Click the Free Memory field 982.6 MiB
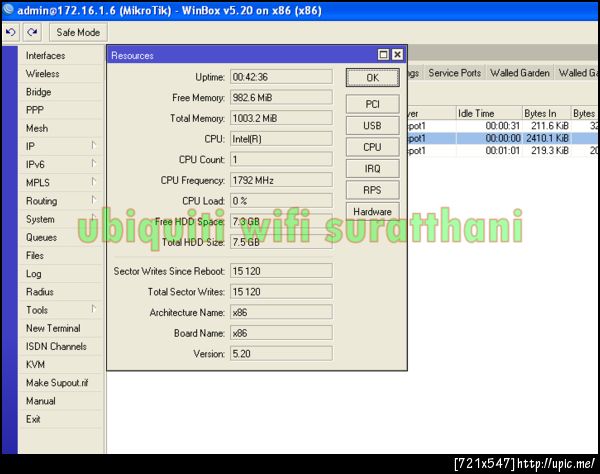 click(281, 98)
